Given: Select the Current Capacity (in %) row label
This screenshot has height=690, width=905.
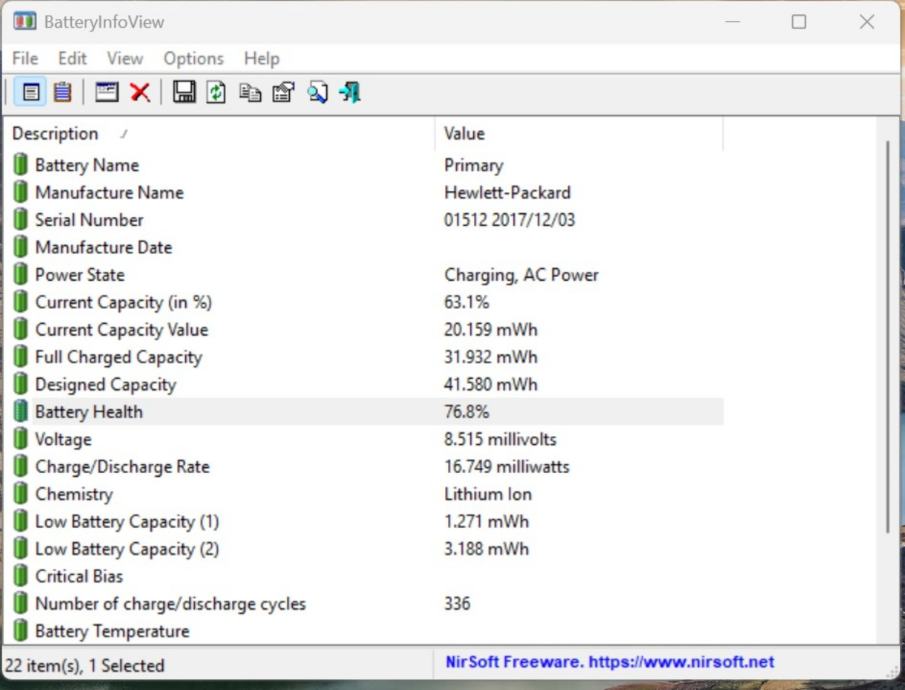Looking at the screenshot, I should pos(124,302).
